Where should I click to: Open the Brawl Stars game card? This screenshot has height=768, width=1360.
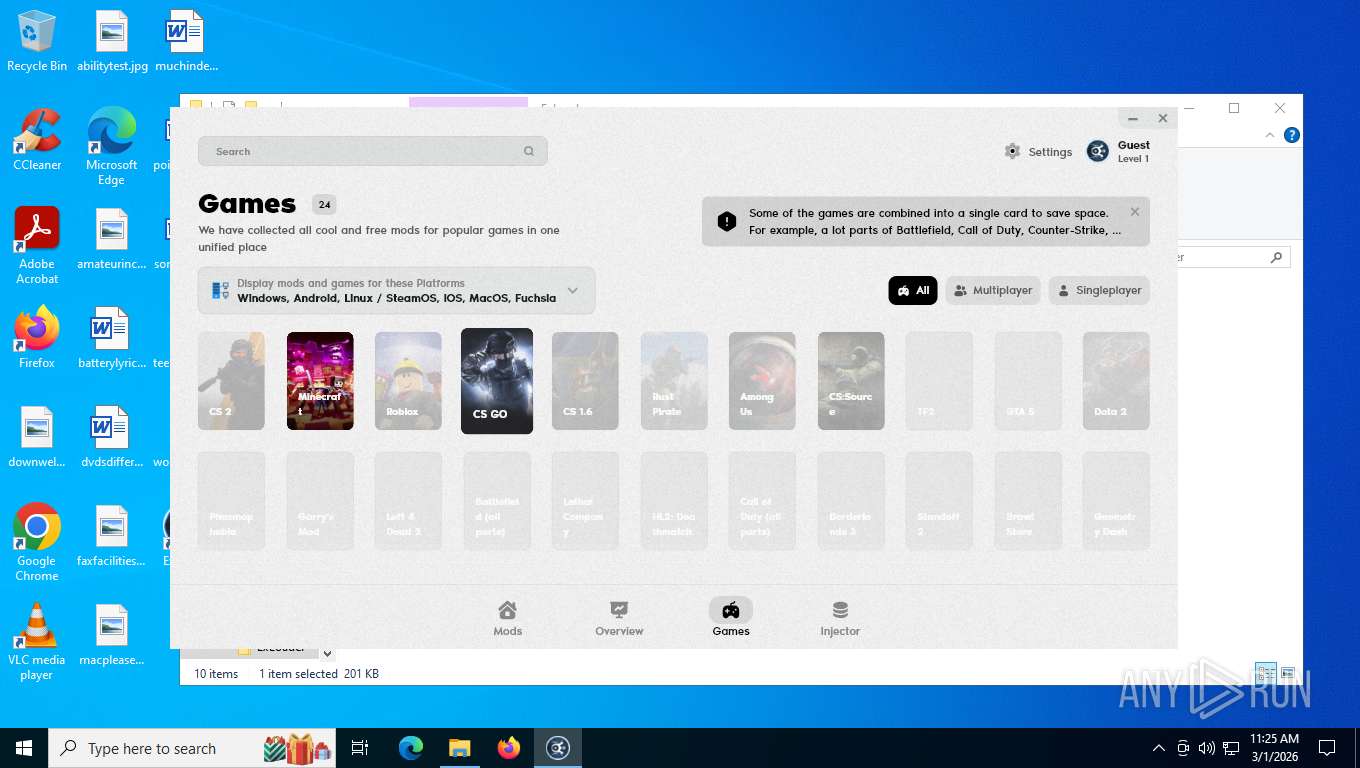pyautogui.click(x=1028, y=501)
